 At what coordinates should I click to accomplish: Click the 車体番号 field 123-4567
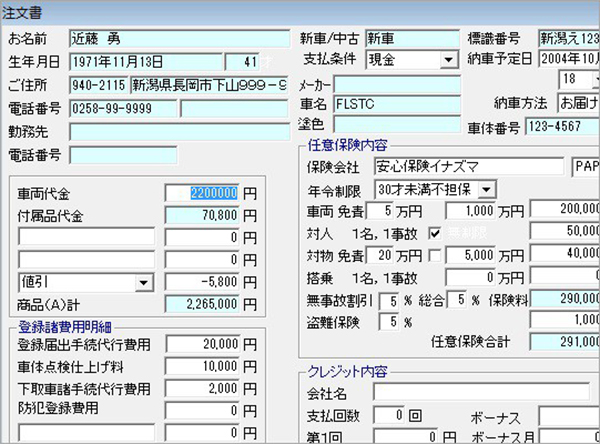click(562, 126)
